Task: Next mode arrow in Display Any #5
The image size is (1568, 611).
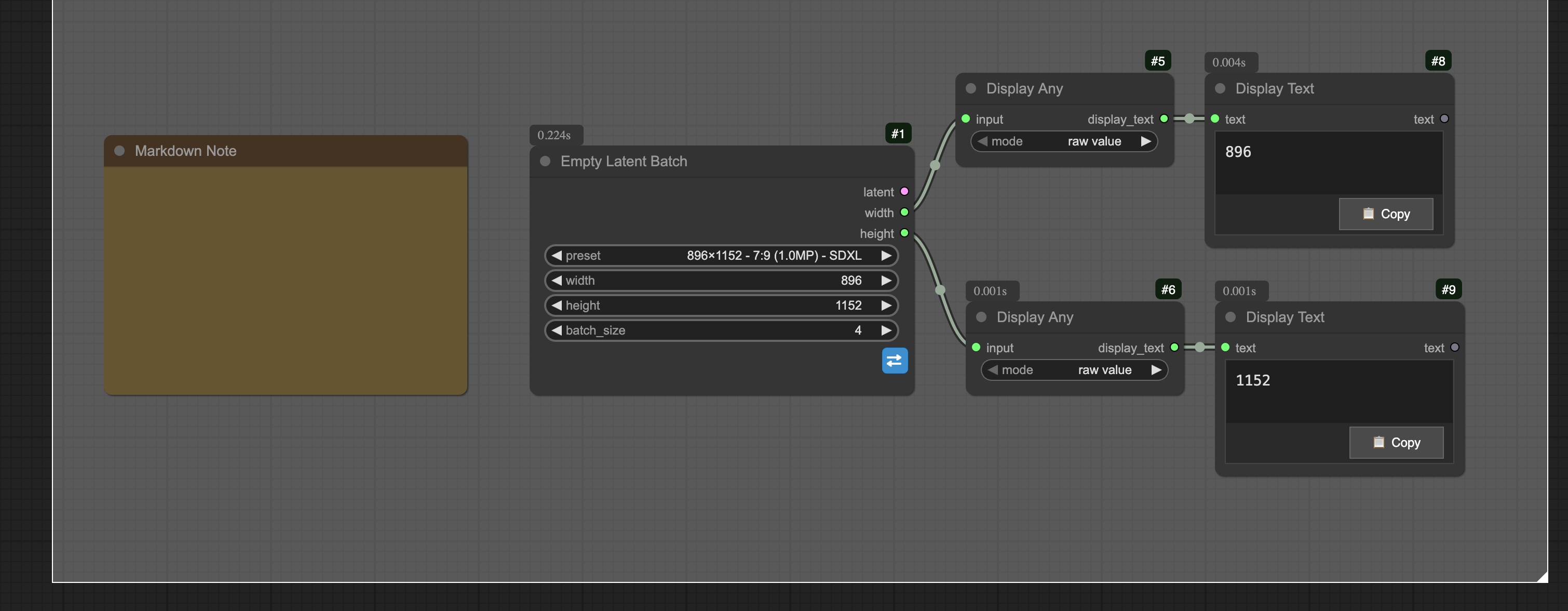Action: [1145, 142]
